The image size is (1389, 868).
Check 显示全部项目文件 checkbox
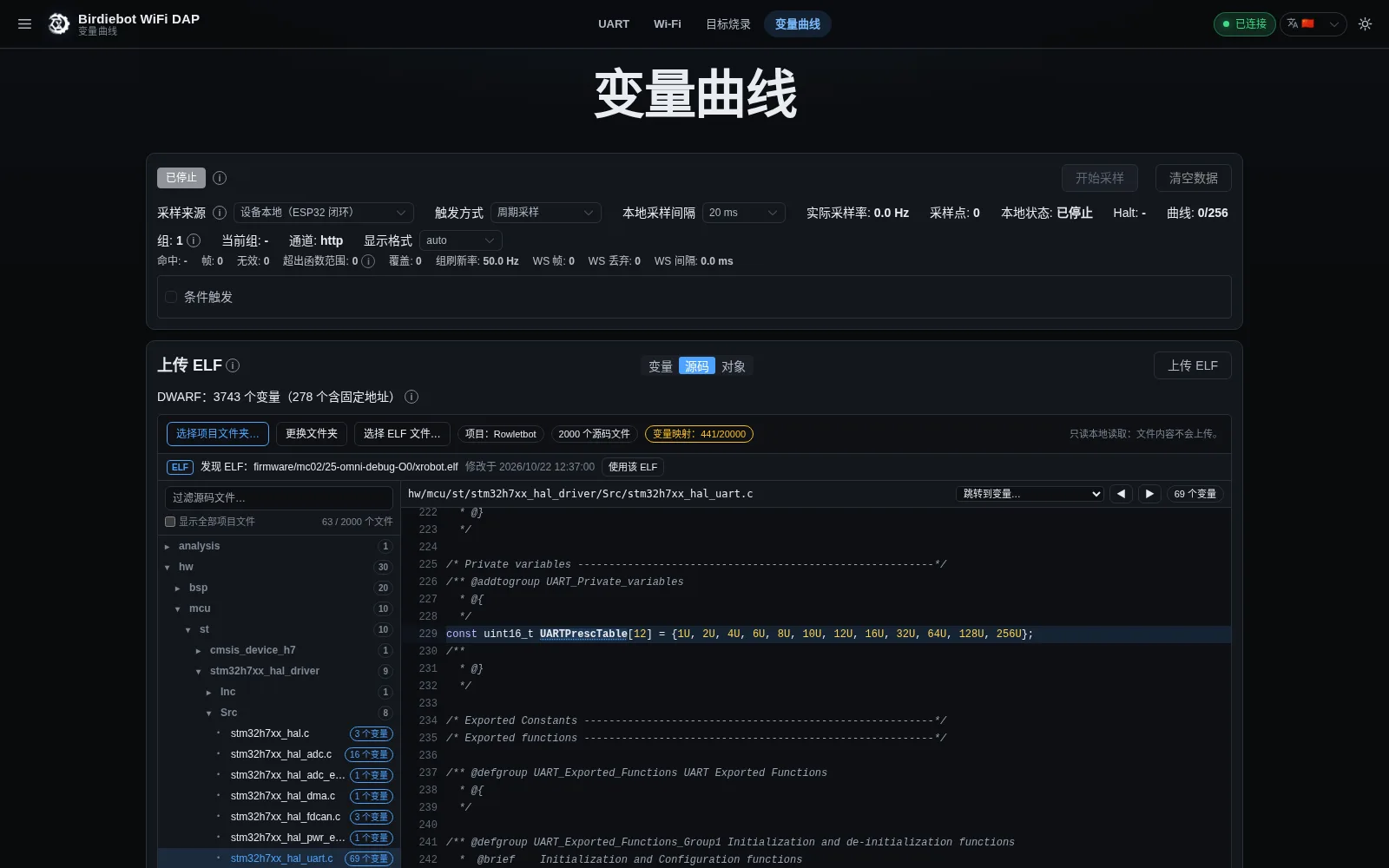pos(170,522)
